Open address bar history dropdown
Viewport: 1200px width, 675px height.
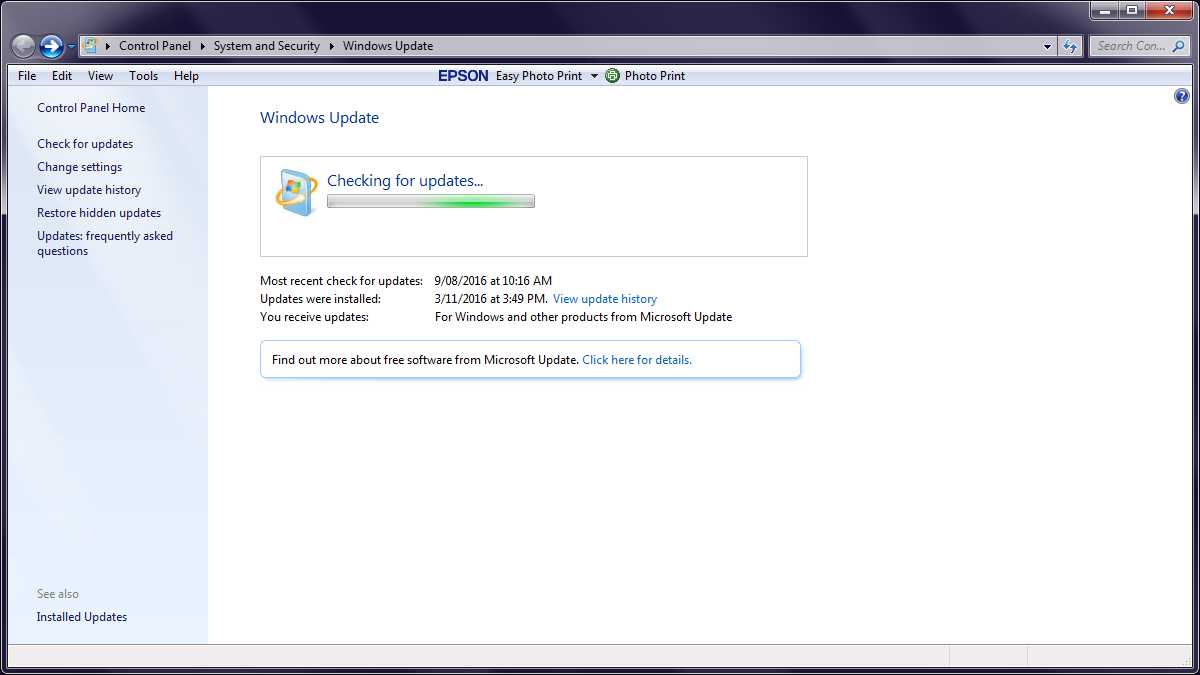1047,46
